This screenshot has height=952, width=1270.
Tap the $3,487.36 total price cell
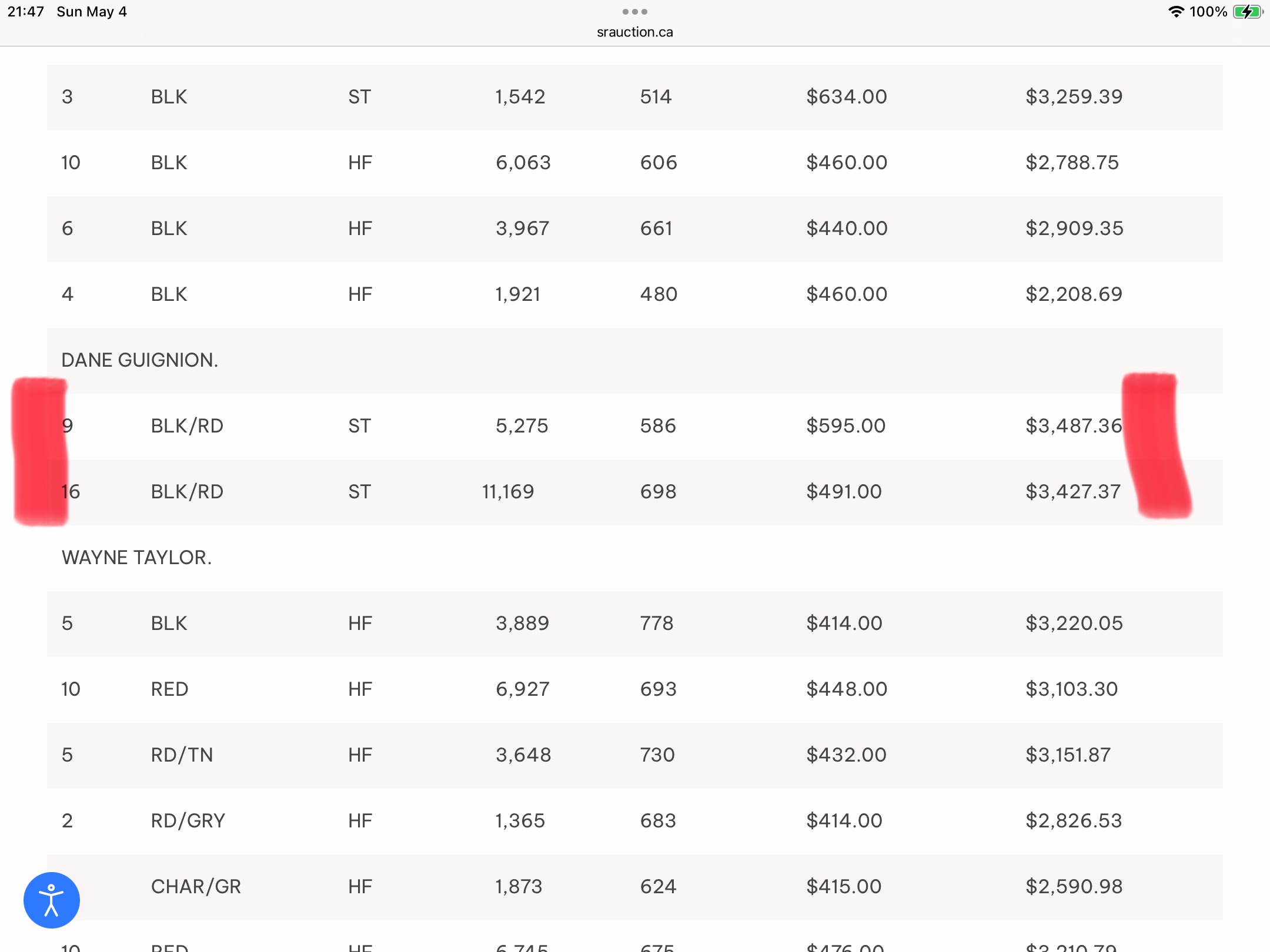tap(1074, 426)
